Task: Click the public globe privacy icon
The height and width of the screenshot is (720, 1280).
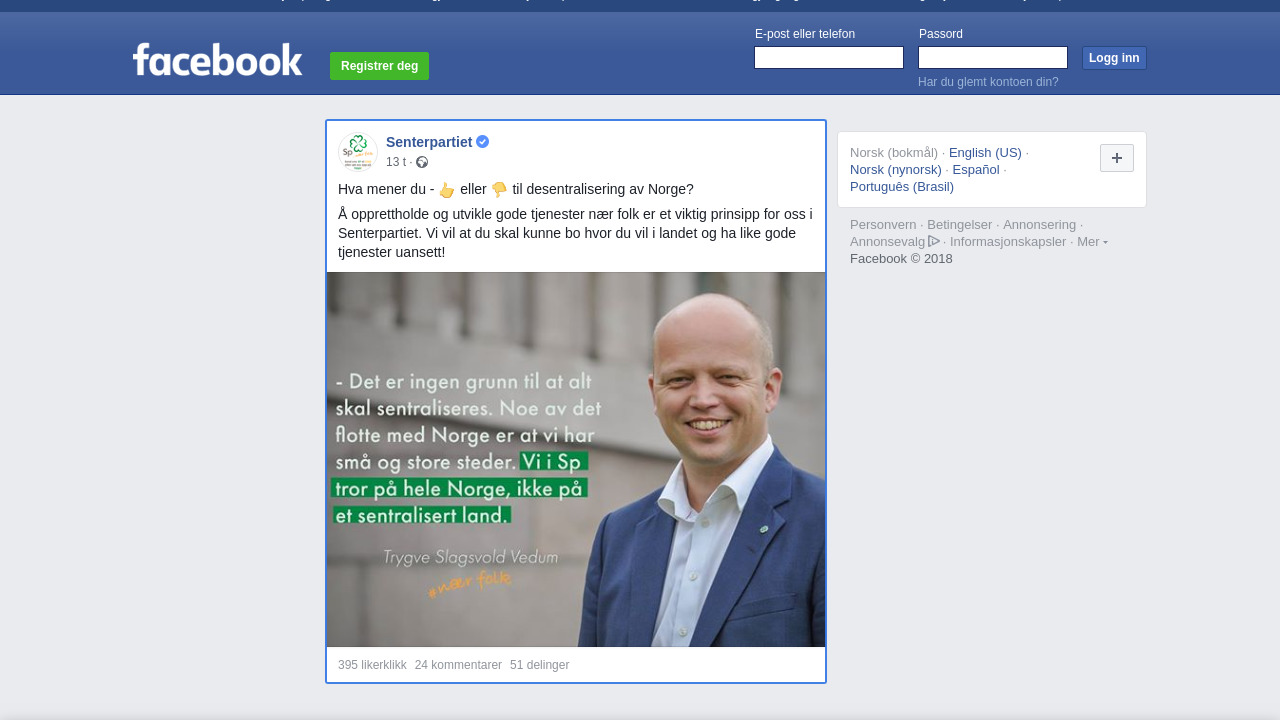Action: click(x=422, y=162)
